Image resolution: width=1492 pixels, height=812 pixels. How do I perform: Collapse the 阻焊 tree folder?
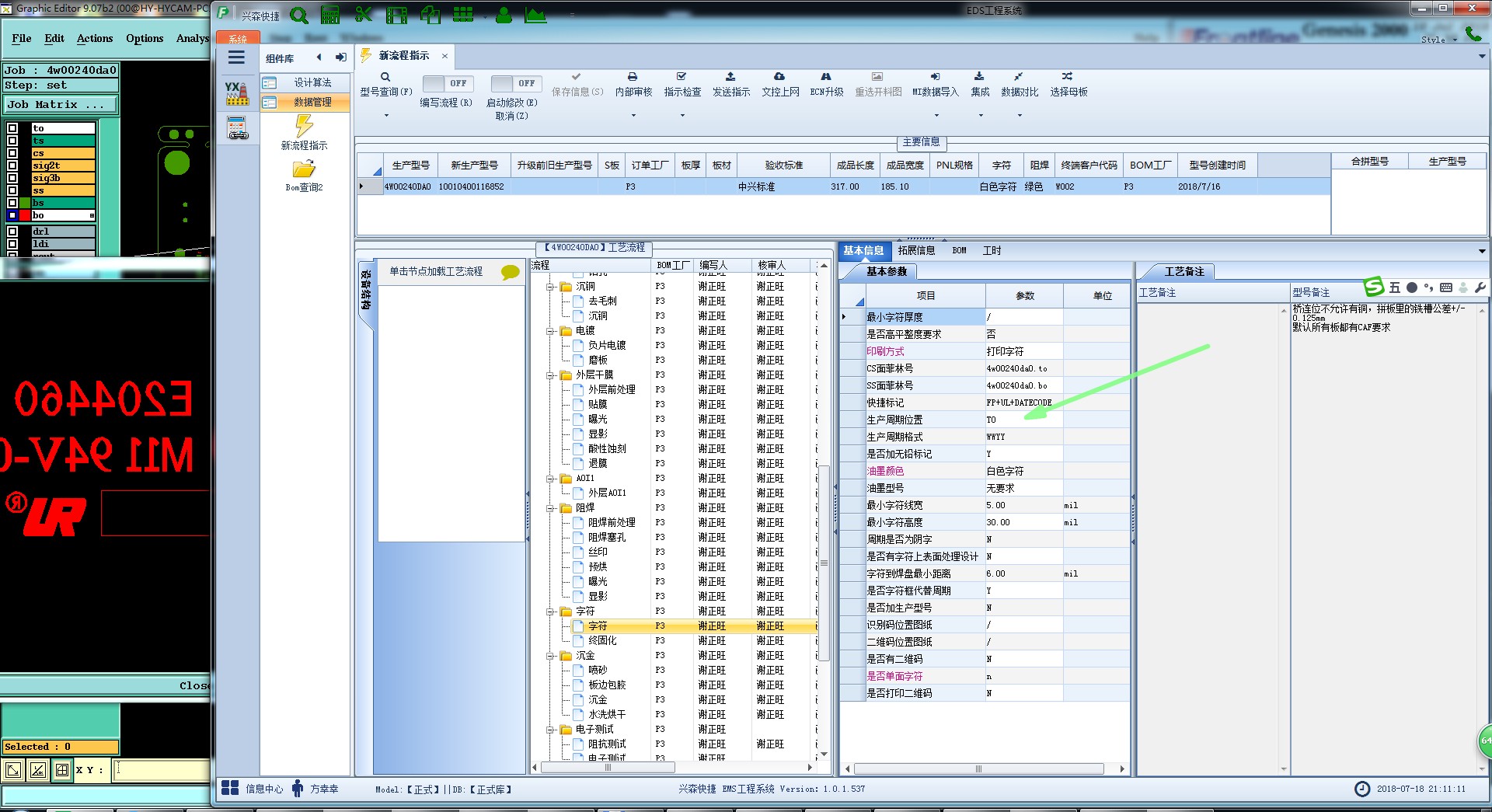click(x=551, y=508)
